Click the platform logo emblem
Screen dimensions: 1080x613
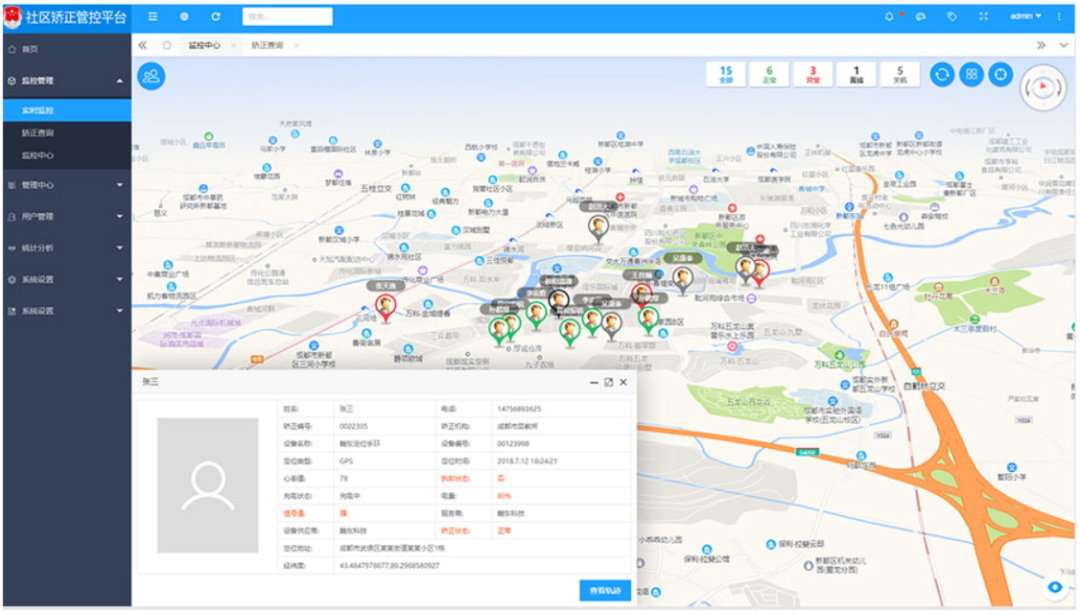click(x=12, y=17)
